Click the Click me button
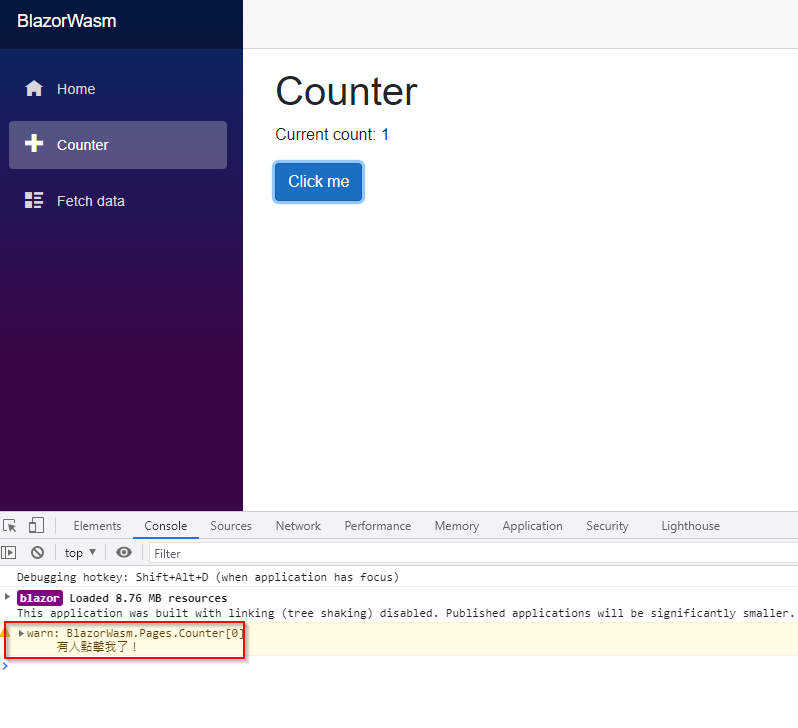This screenshot has width=798, height=728. (x=319, y=182)
